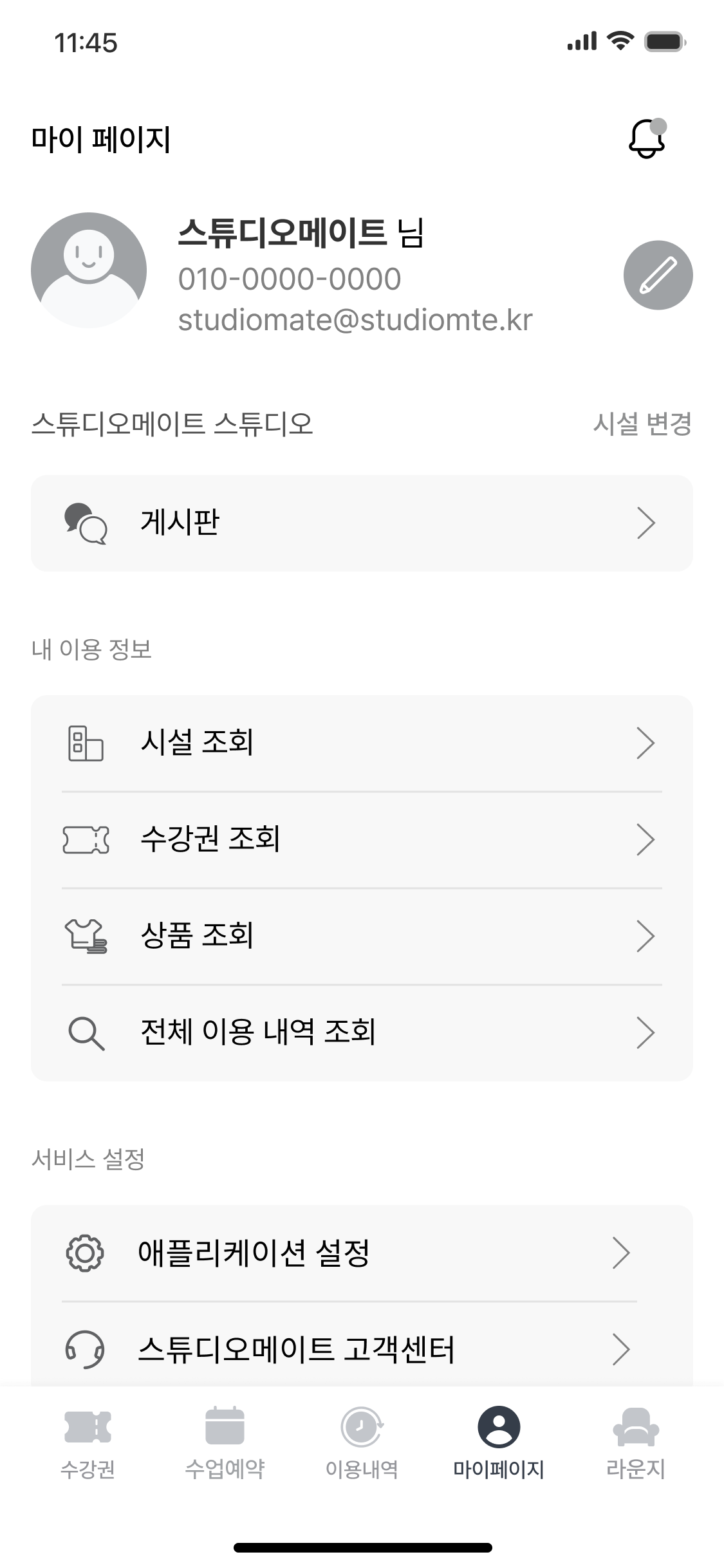This screenshot has height=1568, width=724.
Task: Tap the 시설 변경 link
Action: [642, 424]
